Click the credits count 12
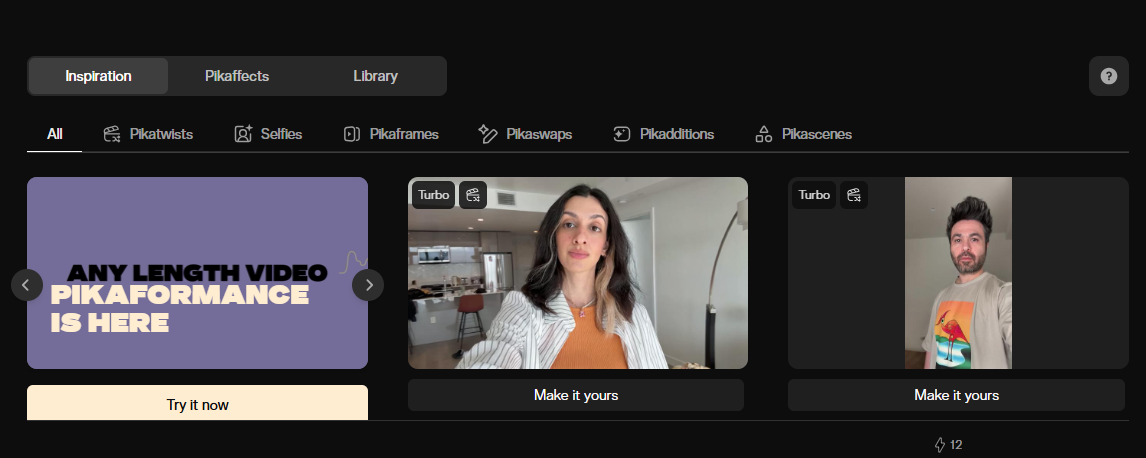This screenshot has height=458, width=1146. point(956,445)
